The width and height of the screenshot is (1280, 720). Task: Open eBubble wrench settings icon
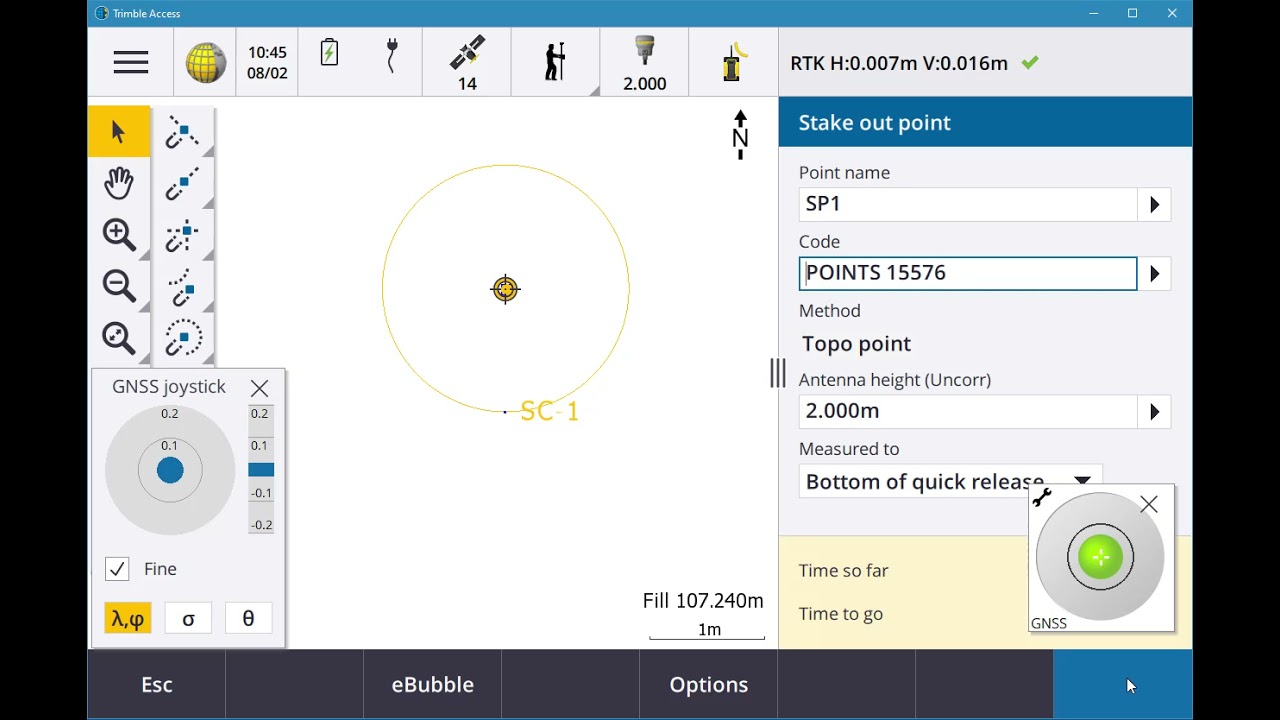pos(1042,497)
